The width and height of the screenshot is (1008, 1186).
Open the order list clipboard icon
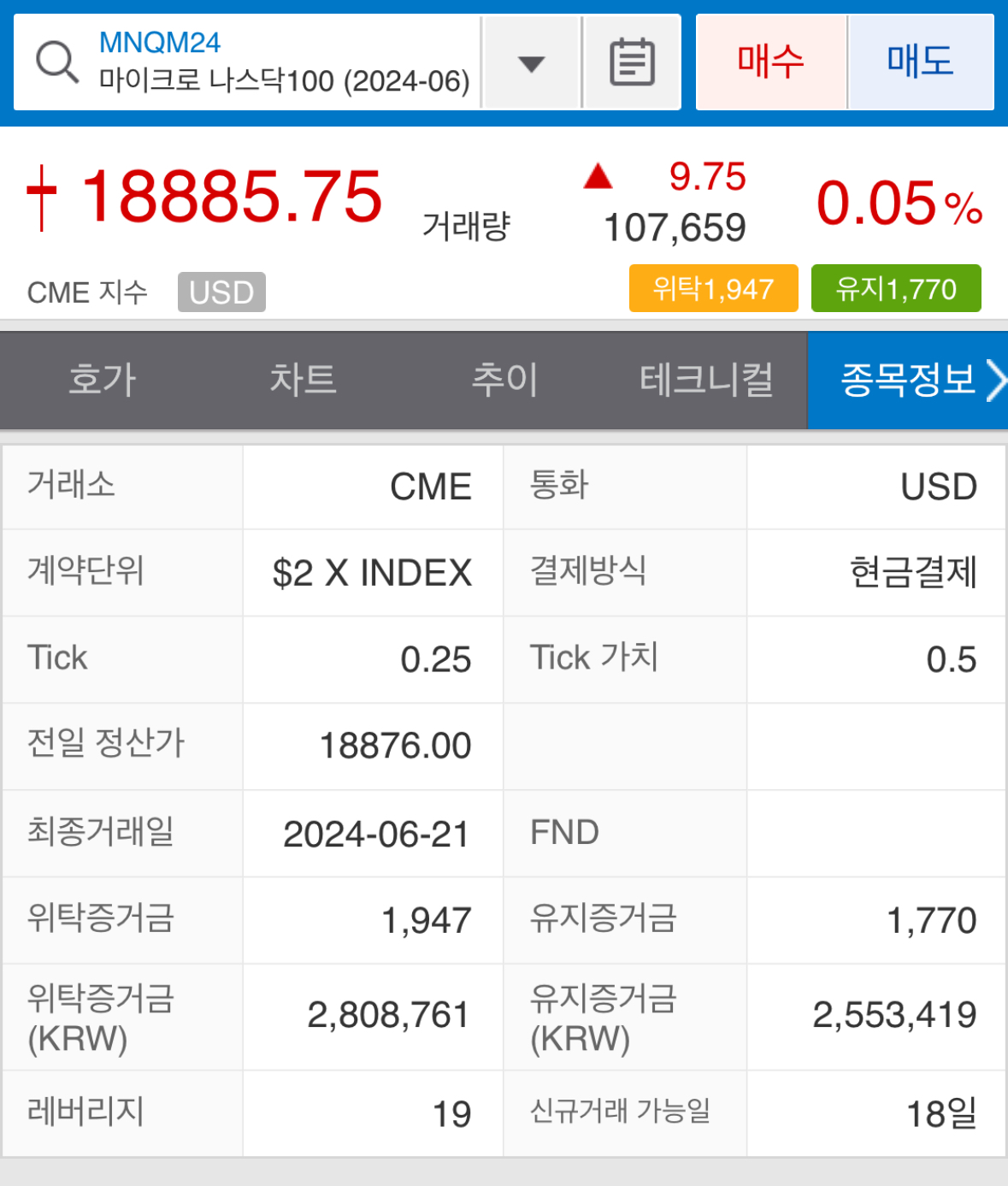click(x=632, y=62)
